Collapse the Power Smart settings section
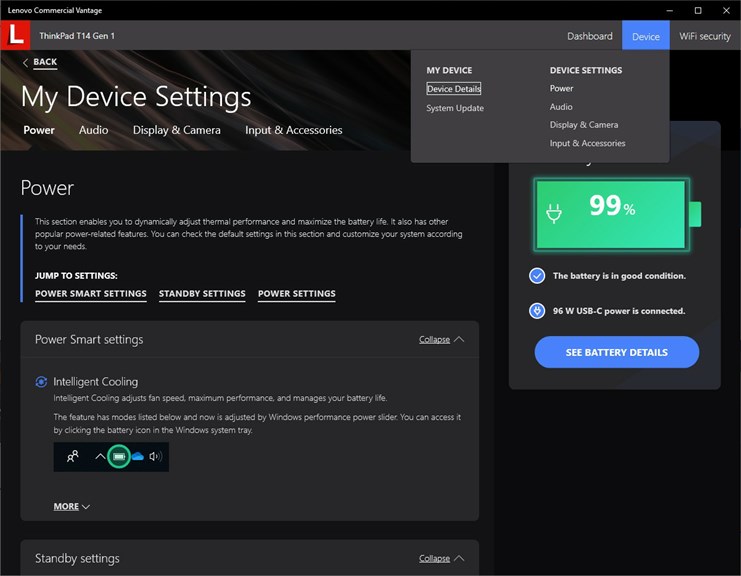This screenshot has width=741, height=576. click(441, 340)
